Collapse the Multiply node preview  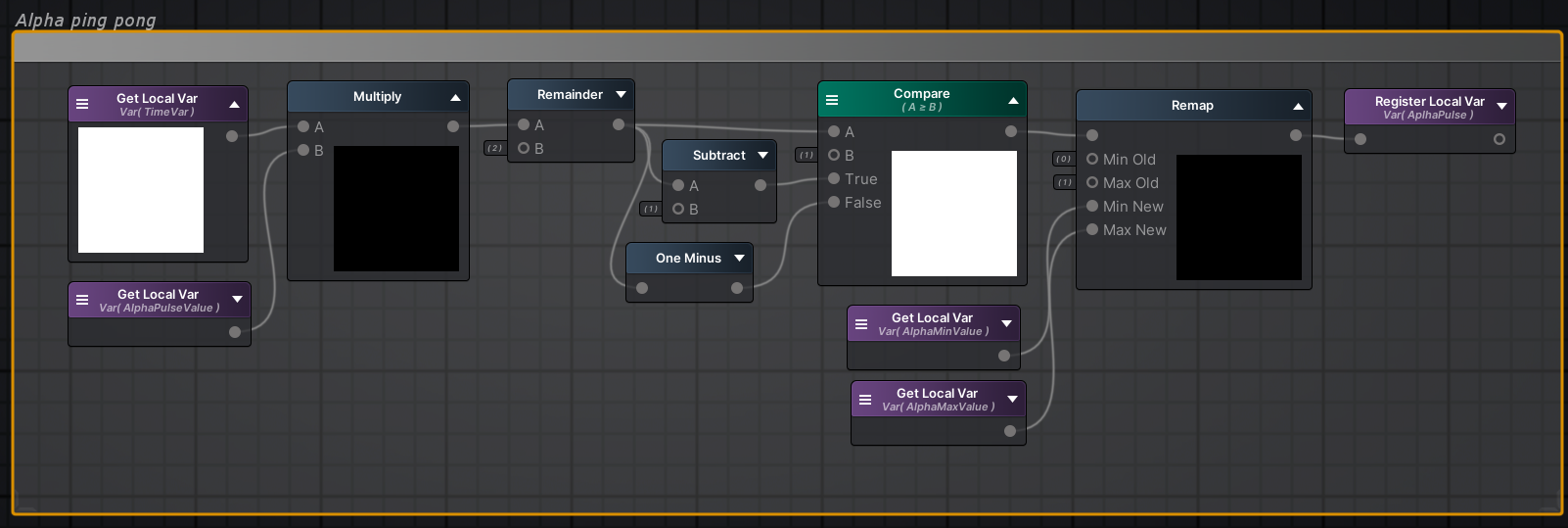pos(455,97)
